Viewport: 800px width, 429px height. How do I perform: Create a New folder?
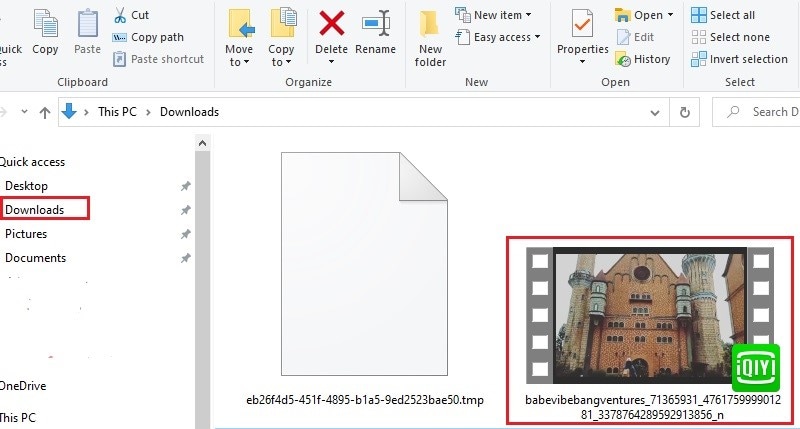coord(430,38)
